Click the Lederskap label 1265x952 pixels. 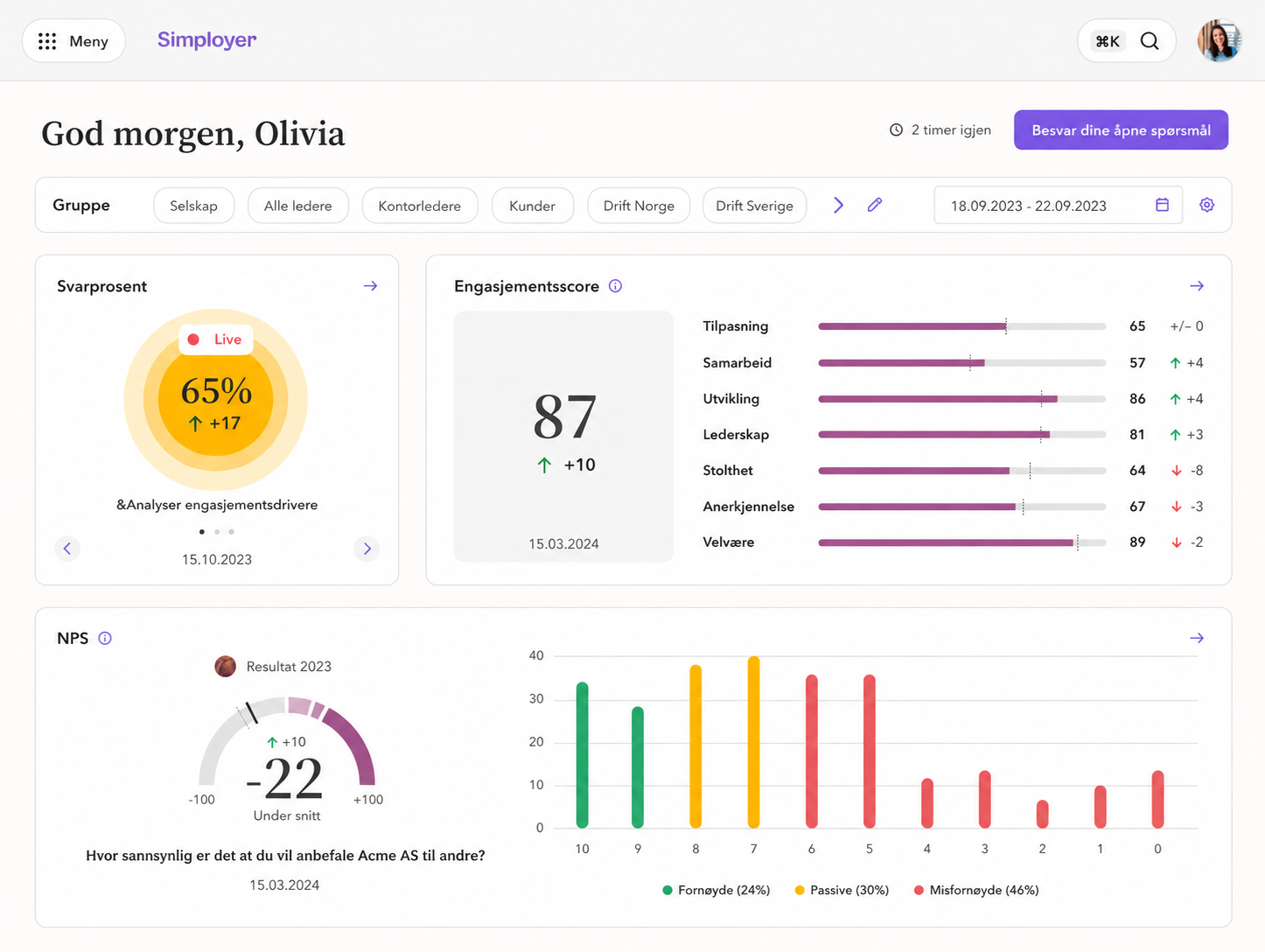click(736, 435)
